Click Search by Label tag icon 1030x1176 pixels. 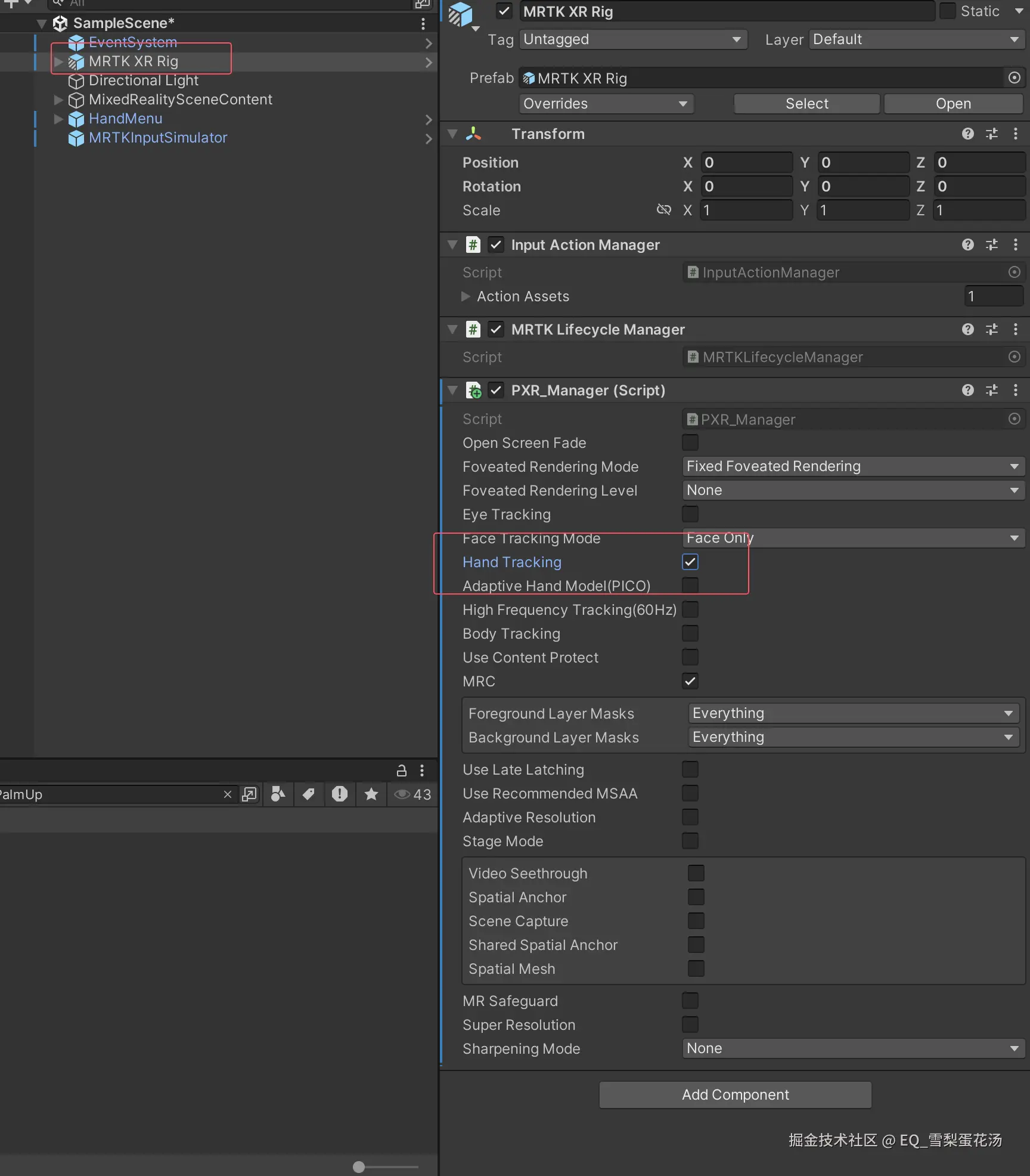click(308, 794)
